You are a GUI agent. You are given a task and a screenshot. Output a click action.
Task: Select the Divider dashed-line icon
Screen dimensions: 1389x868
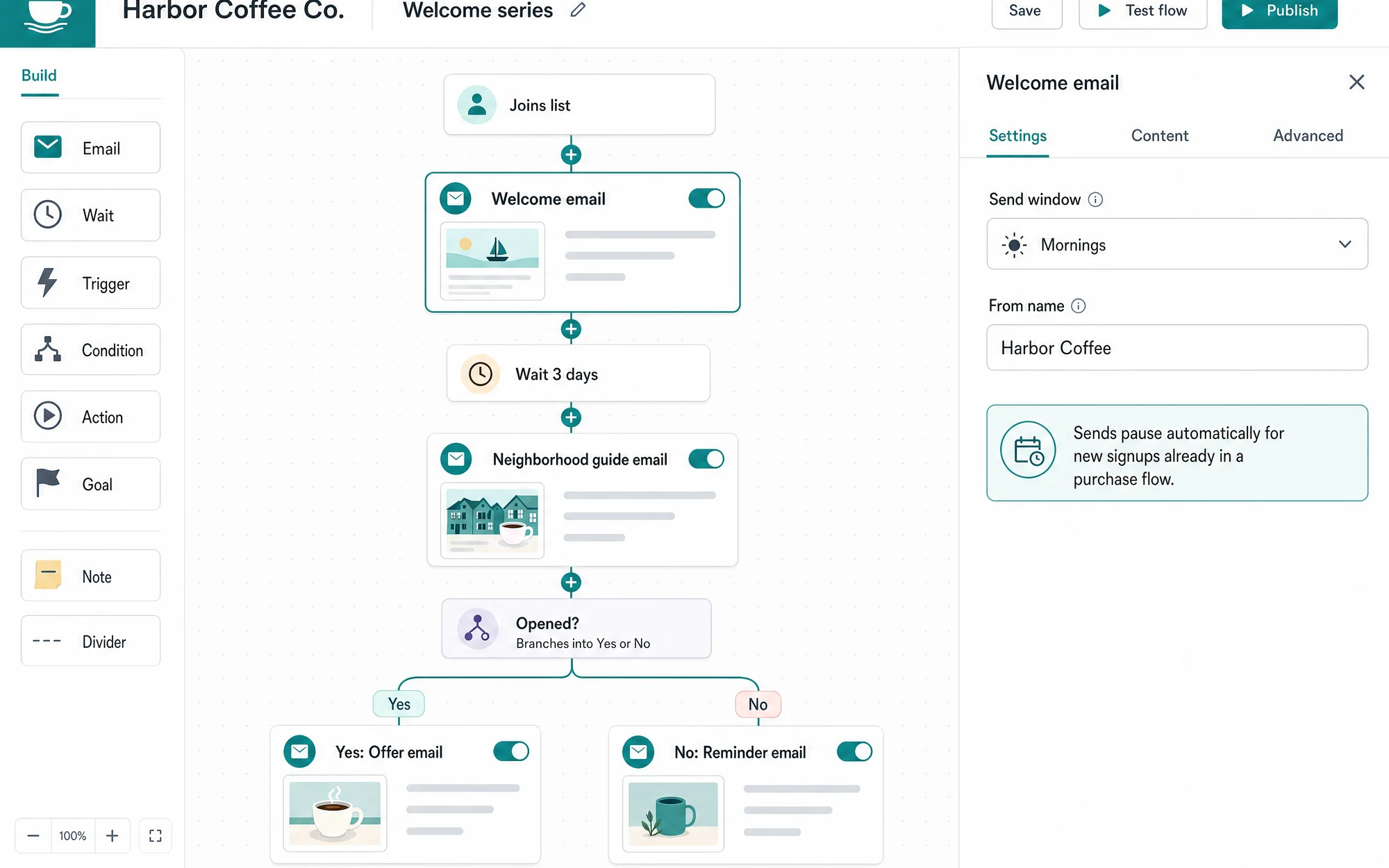47,641
